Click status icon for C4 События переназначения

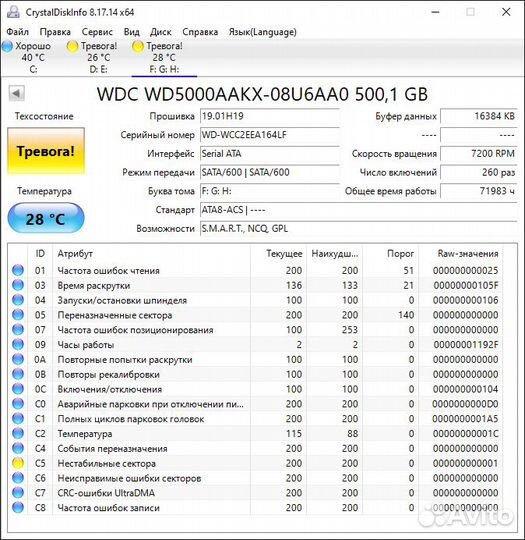tap(18, 448)
